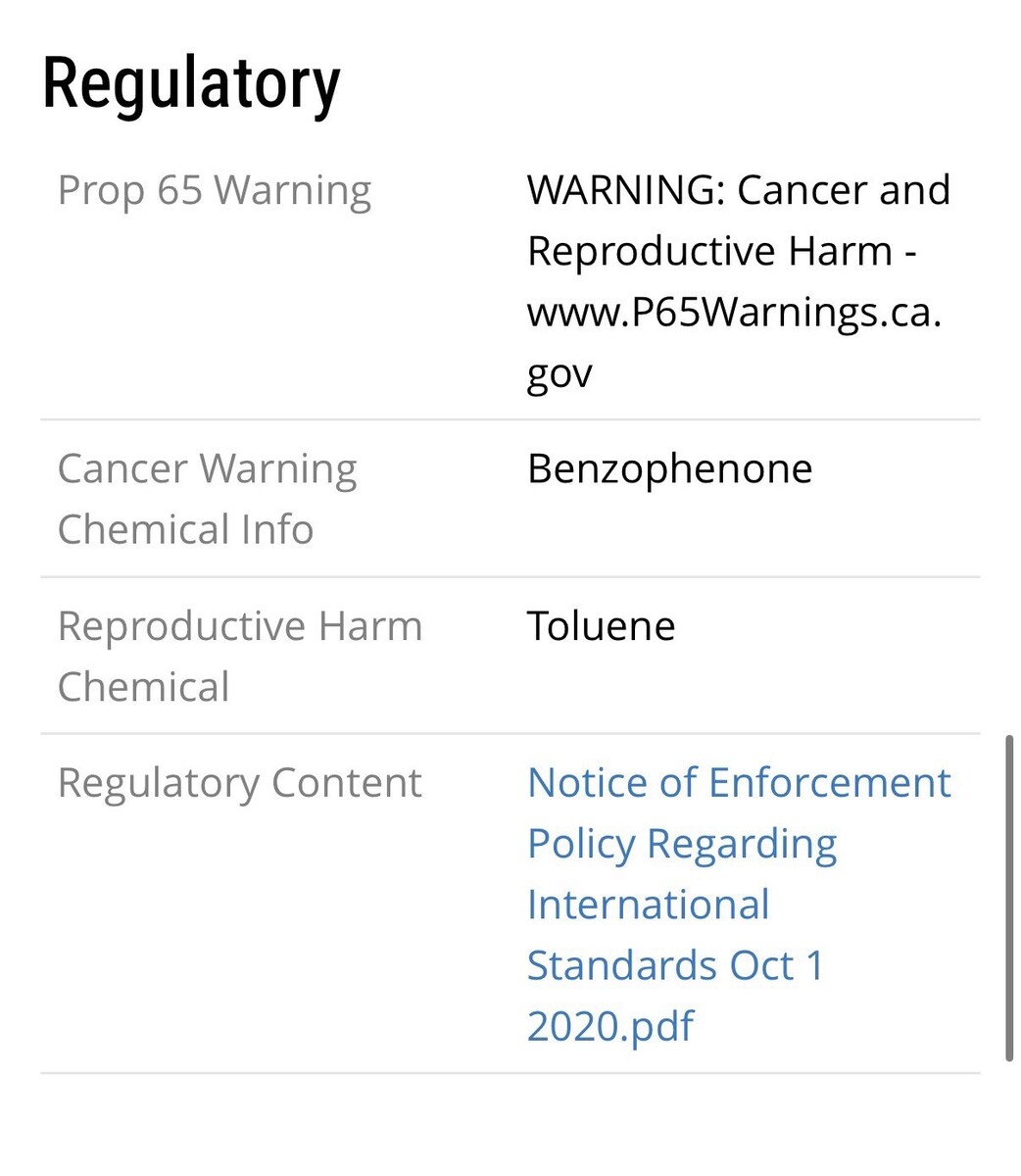Image resolution: width=1021 pixels, height=1176 pixels.
Task: Click 'Policy Regarding' line of the link
Action: tap(682, 844)
